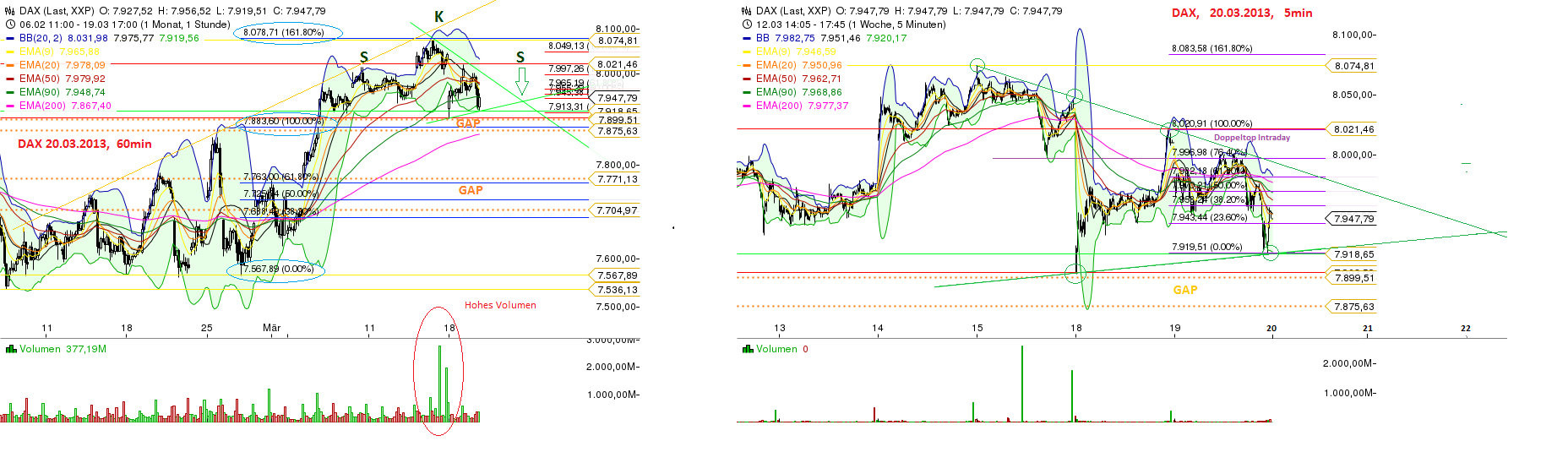The height and width of the screenshot is (463, 1568).
Task: Click the magenta EMA(200) 7.977,37 legend marker
Action: pos(747,106)
